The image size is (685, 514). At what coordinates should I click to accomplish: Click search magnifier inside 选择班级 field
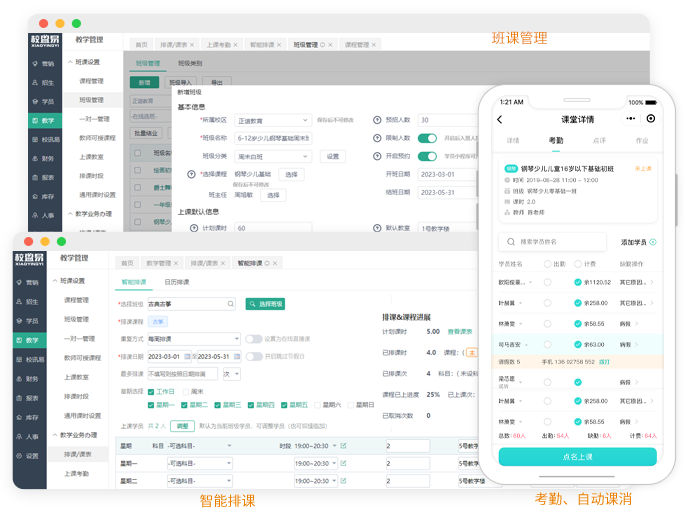(x=230, y=304)
